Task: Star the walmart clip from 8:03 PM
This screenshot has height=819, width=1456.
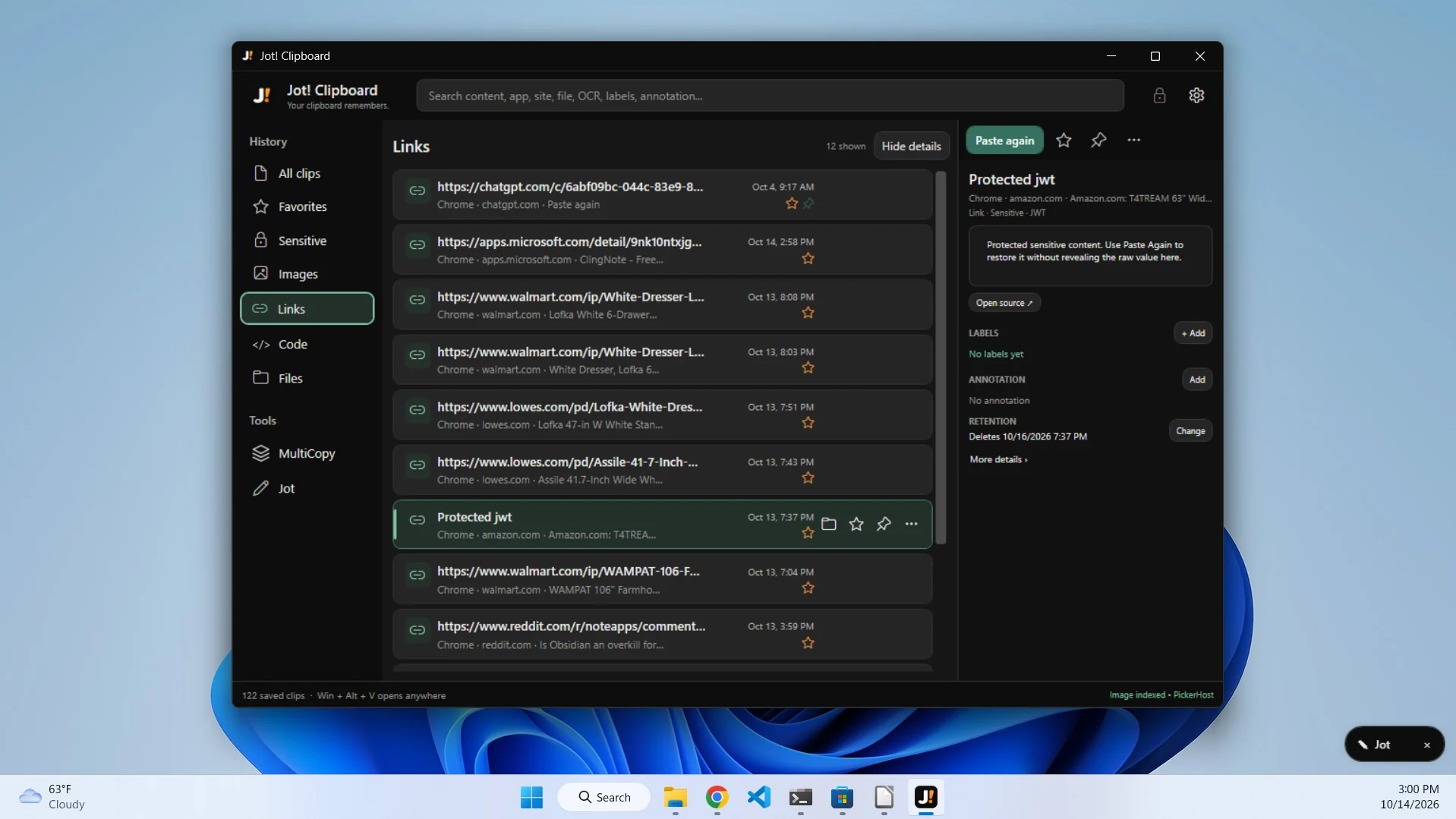Action: (808, 368)
